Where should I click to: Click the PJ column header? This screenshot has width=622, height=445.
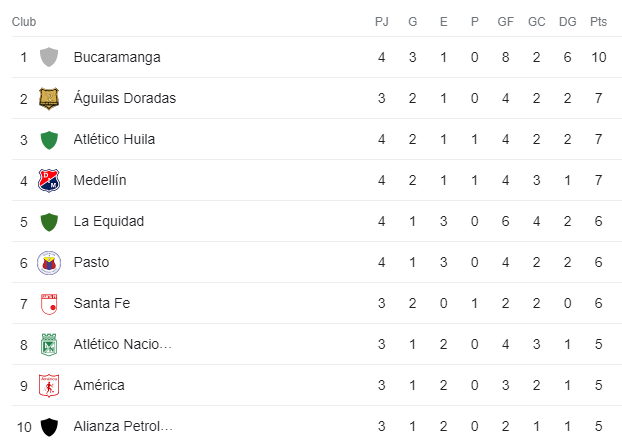click(x=381, y=21)
